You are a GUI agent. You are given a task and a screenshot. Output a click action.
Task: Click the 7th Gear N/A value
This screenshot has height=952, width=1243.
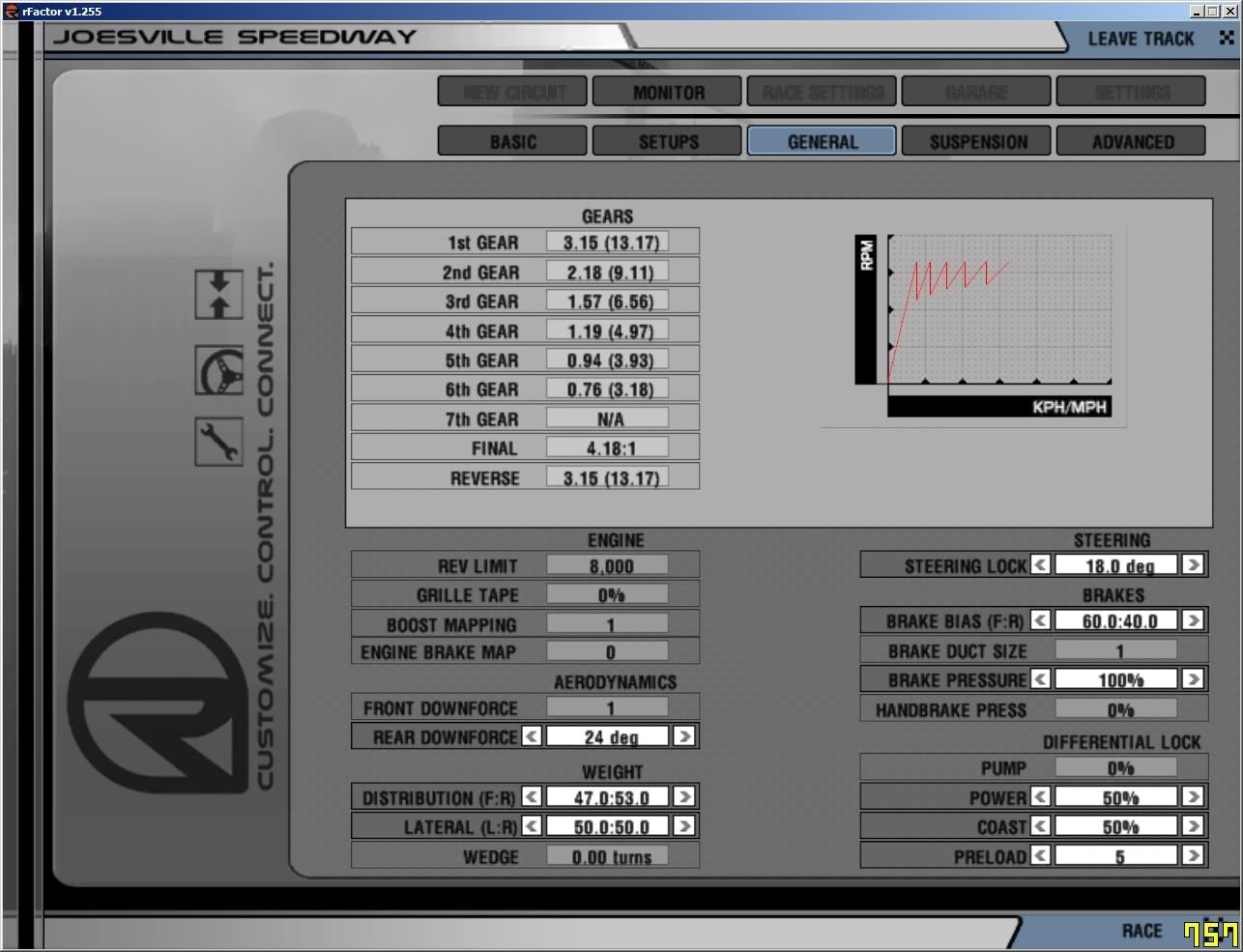point(608,418)
